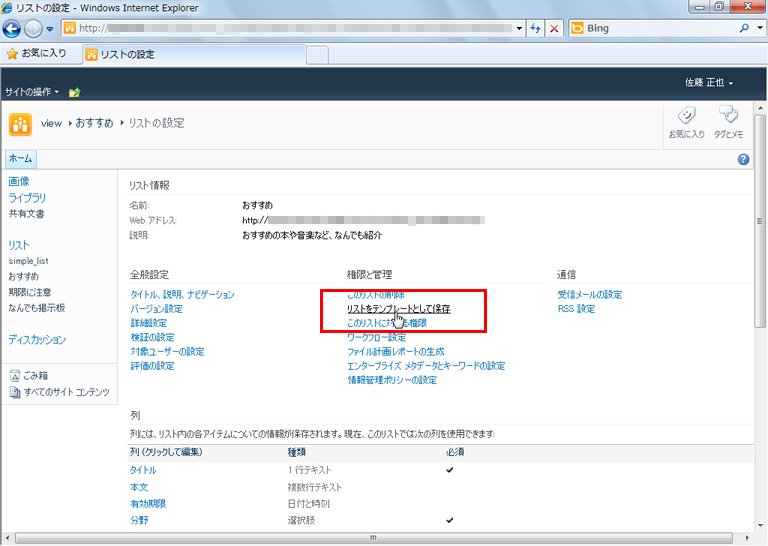Open エンタープライズ メタデータとキーワードの設定 link
Viewport: 768px width, 546px height.
point(426,366)
